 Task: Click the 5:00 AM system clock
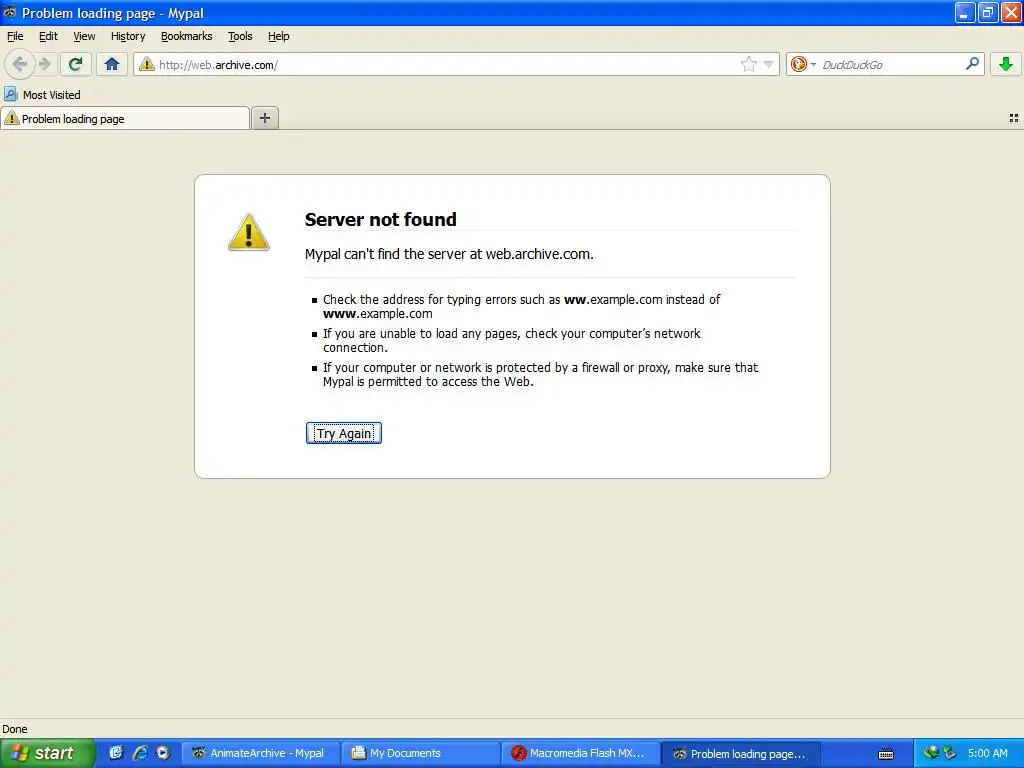987,753
